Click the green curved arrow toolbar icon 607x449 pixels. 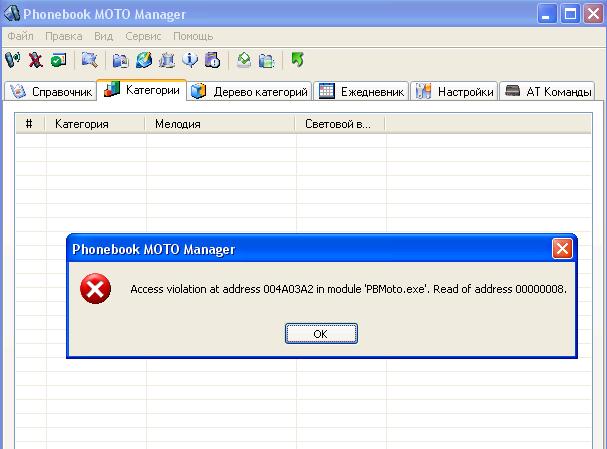coord(297,60)
